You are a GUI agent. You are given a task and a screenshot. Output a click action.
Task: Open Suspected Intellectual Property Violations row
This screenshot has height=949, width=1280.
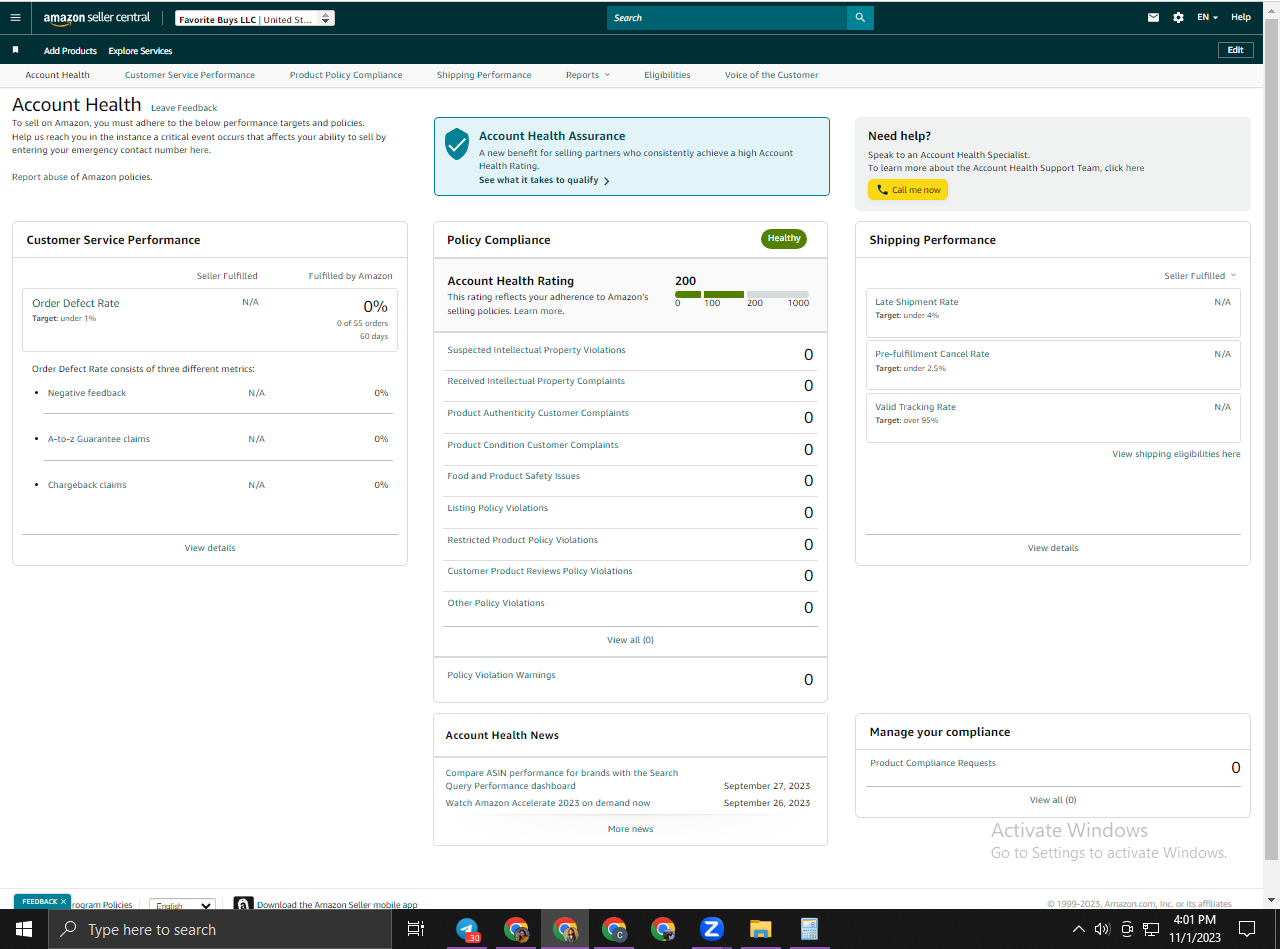click(x=630, y=352)
